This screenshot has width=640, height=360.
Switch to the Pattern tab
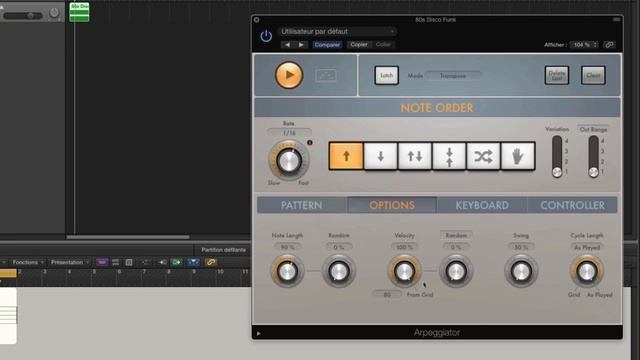tap(302, 205)
